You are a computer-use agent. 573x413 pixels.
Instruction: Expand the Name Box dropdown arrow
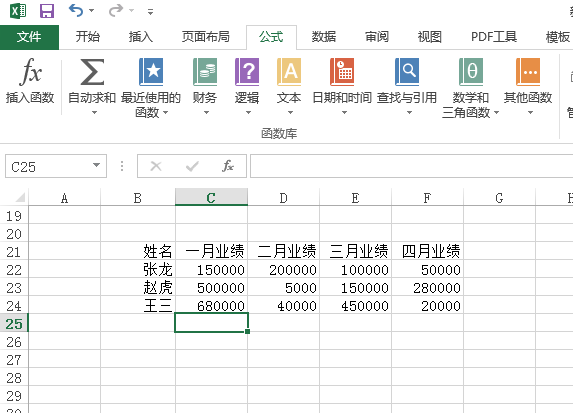(96, 166)
